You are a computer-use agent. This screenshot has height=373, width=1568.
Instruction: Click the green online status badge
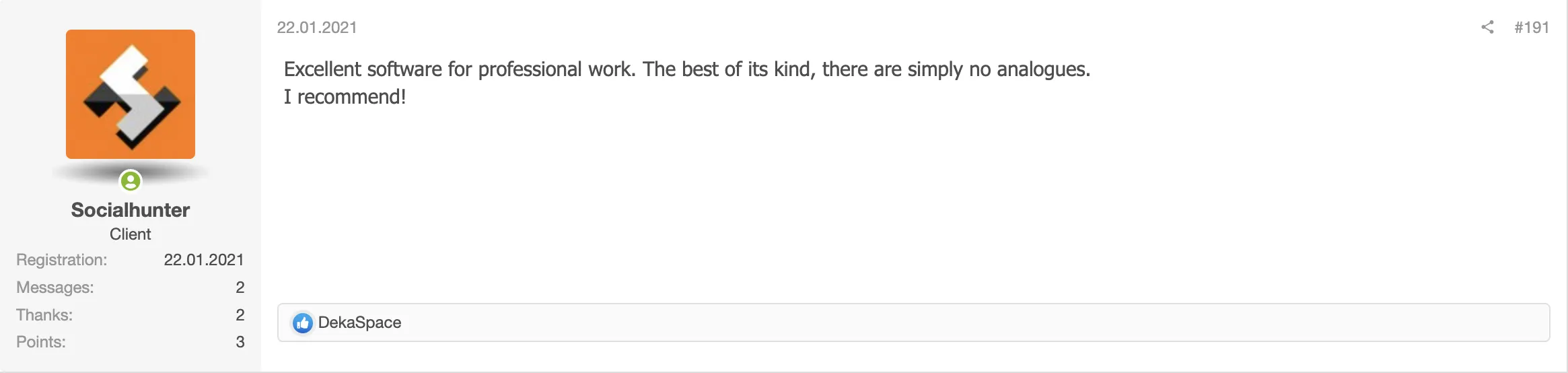[130, 180]
